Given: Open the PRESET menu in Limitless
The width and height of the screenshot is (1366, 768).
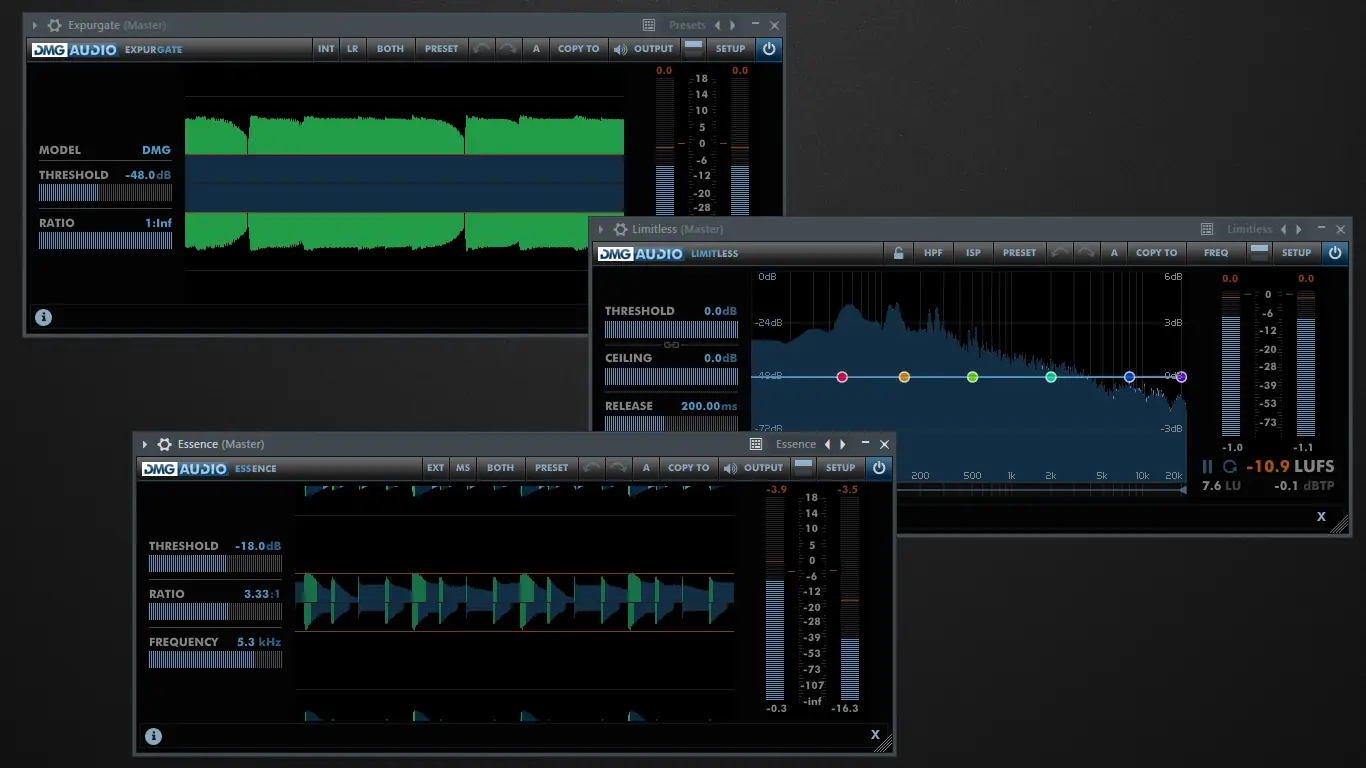Looking at the screenshot, I should 1019,253.
